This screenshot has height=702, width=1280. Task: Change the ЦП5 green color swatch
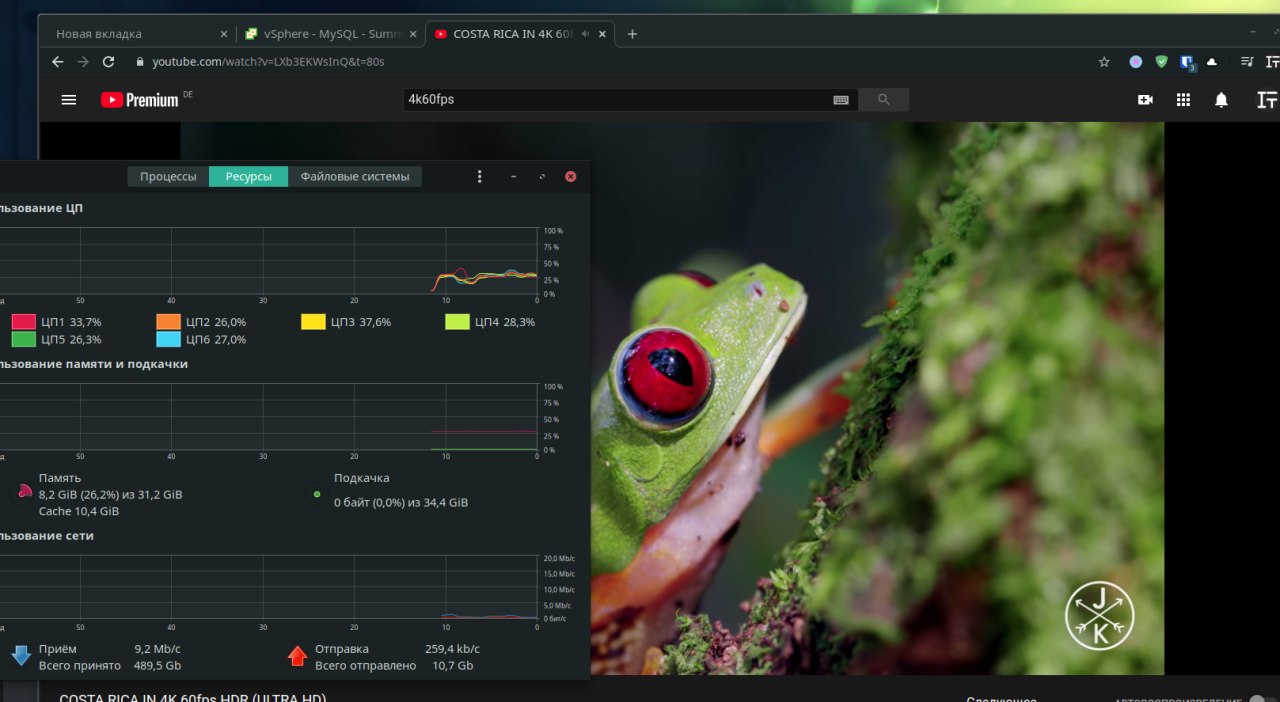23,339
